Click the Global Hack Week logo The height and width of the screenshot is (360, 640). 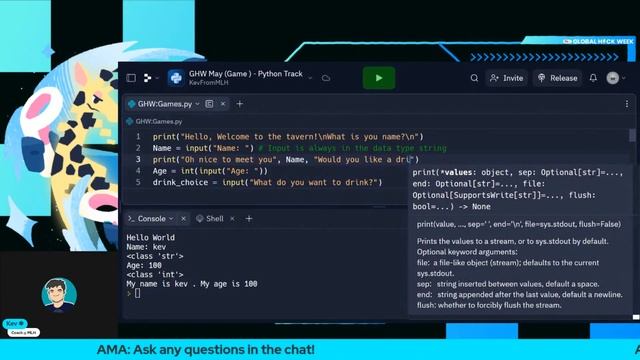click(598, 41)
